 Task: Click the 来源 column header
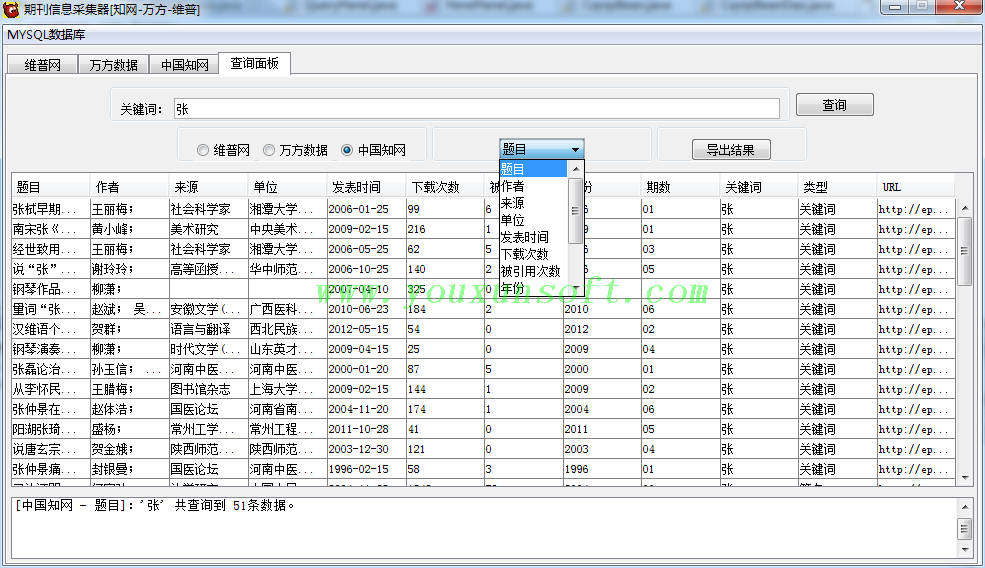point(209,187)
